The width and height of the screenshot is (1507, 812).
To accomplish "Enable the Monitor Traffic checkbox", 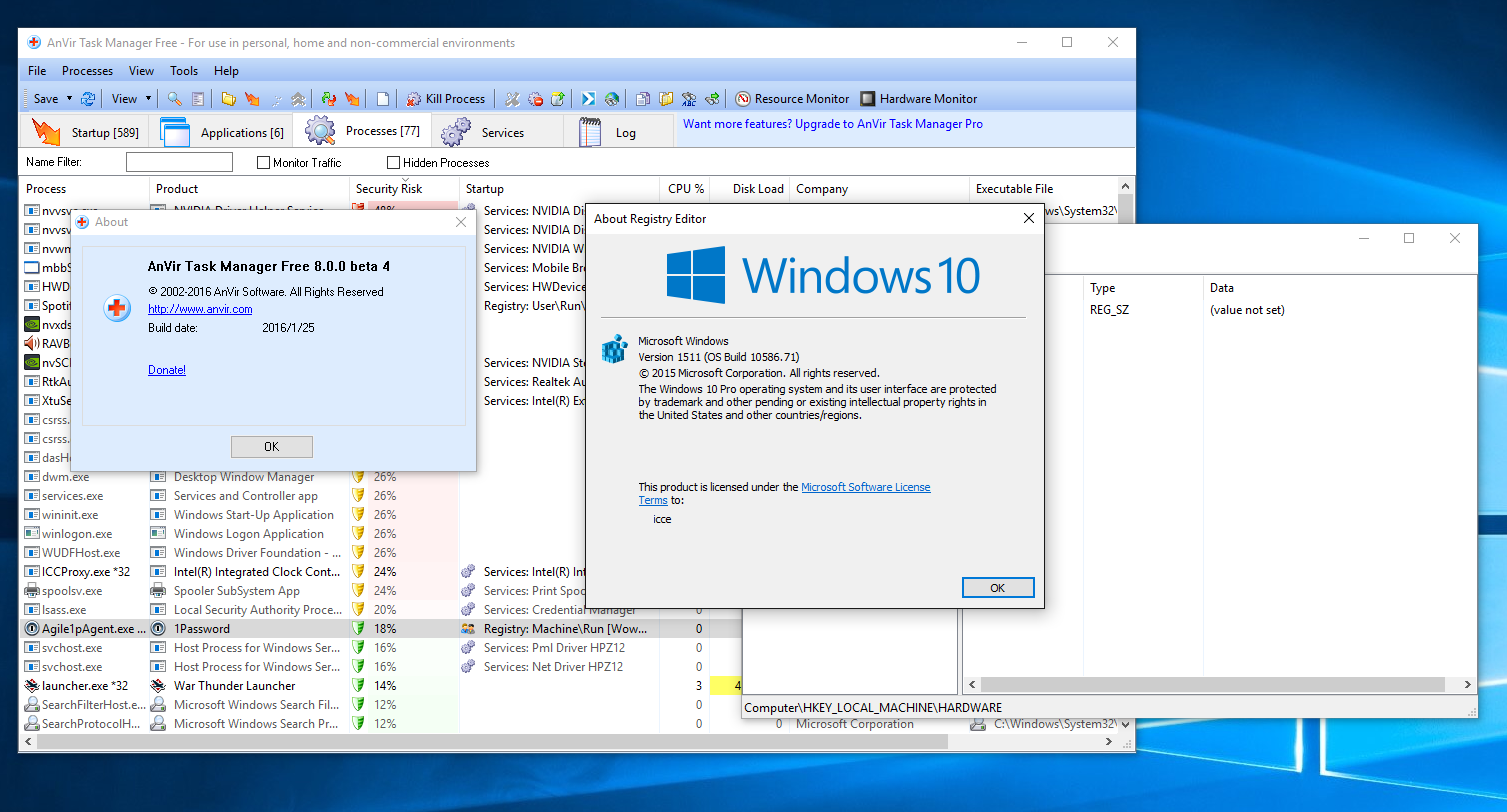I will 264,162.
